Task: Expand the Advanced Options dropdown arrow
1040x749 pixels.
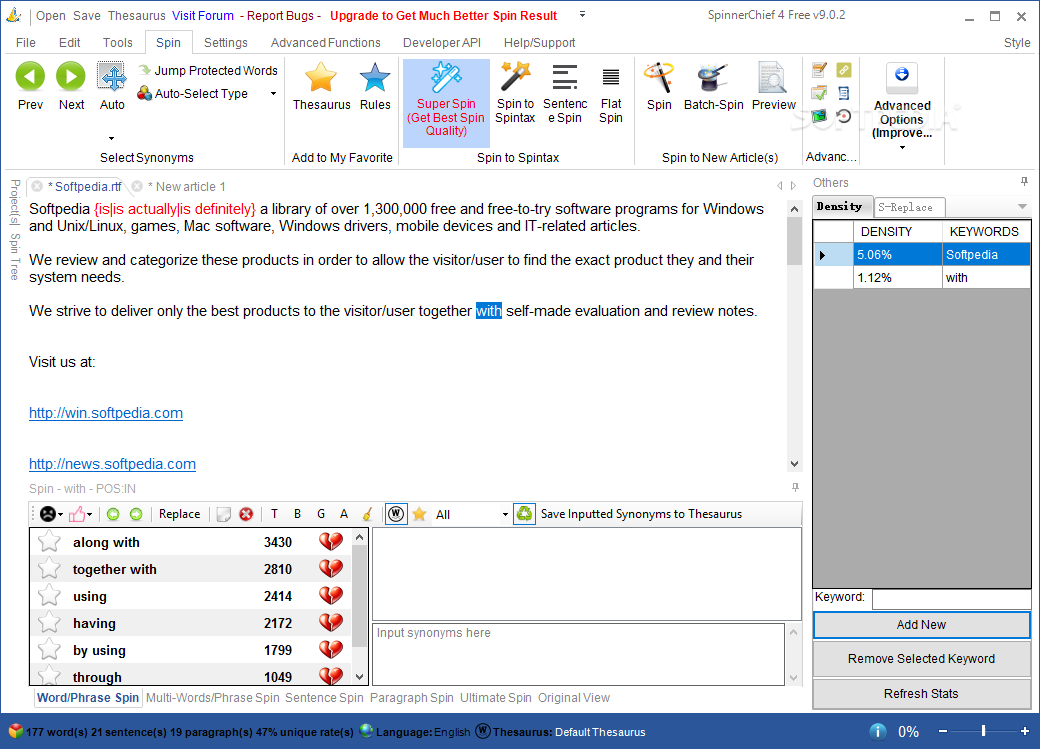Action: [x=902, y=147]
